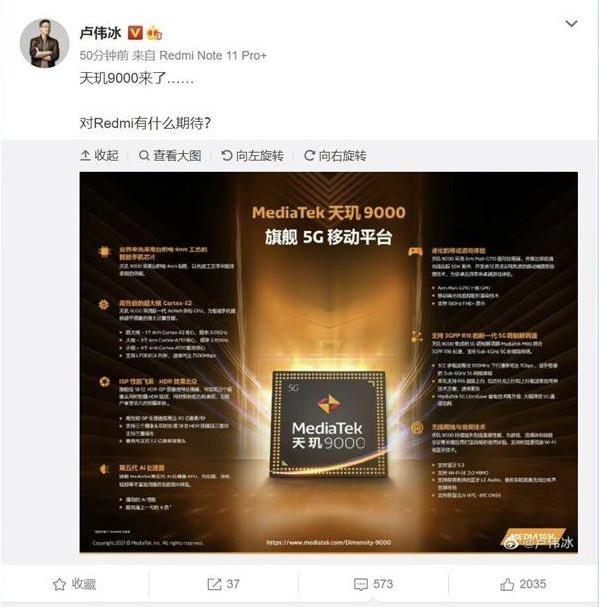Image resolution: width=599 pixels, height=607 pixels.
Task: Open the post options chevron menu
Action: [x=571, y=24]
